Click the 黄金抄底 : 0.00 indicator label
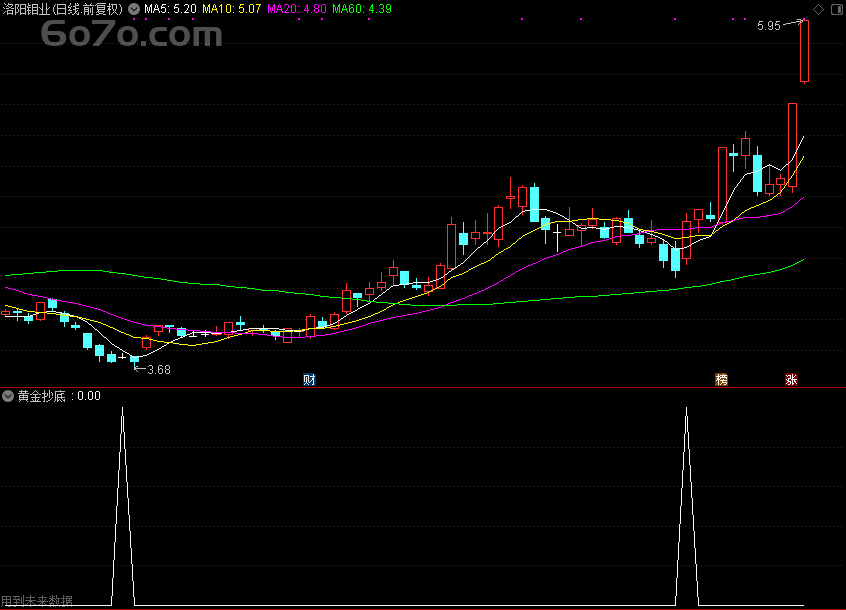The image size is (846, 610). (59, 396)
